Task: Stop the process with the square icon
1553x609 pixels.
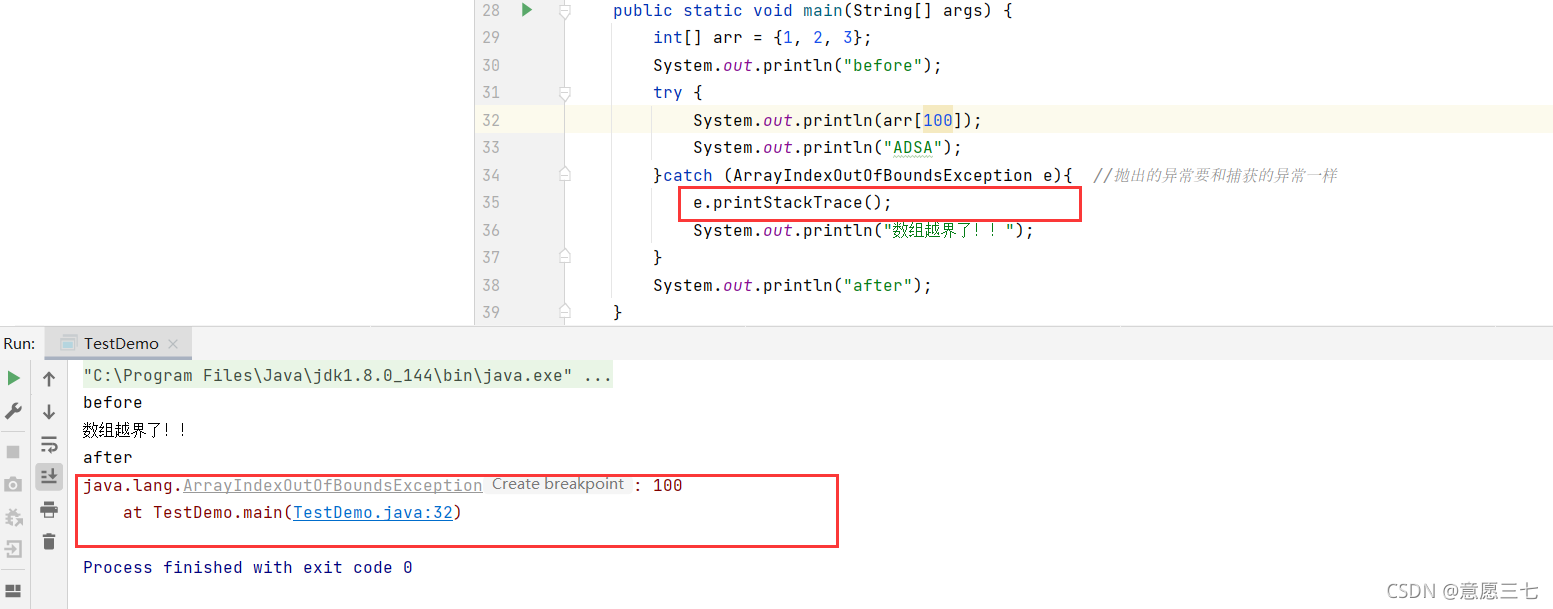Action: [14, 452]
